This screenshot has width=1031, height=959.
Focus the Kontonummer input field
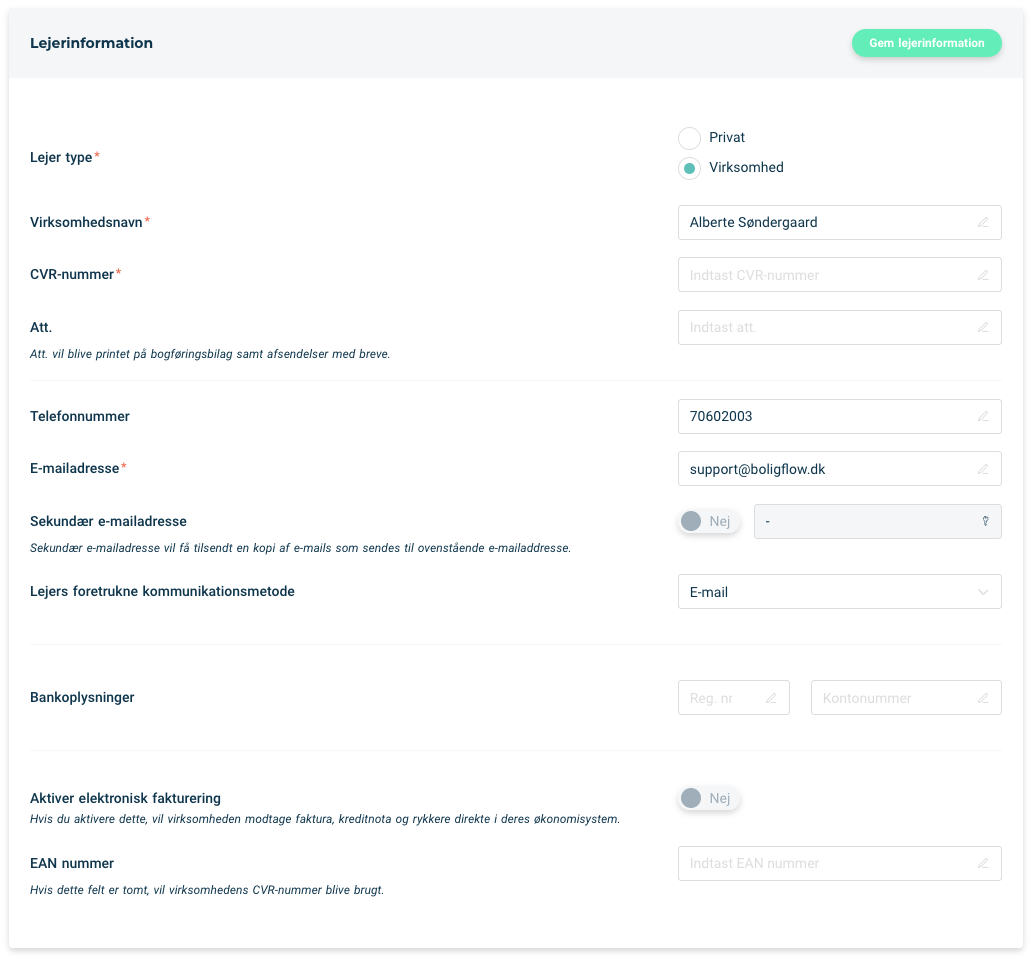[905, 698]
